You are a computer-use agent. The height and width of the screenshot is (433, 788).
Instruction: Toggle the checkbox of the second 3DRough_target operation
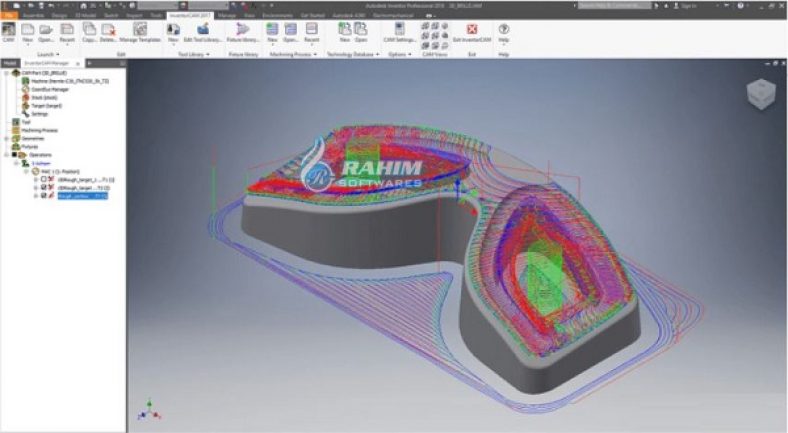[44, 187]
